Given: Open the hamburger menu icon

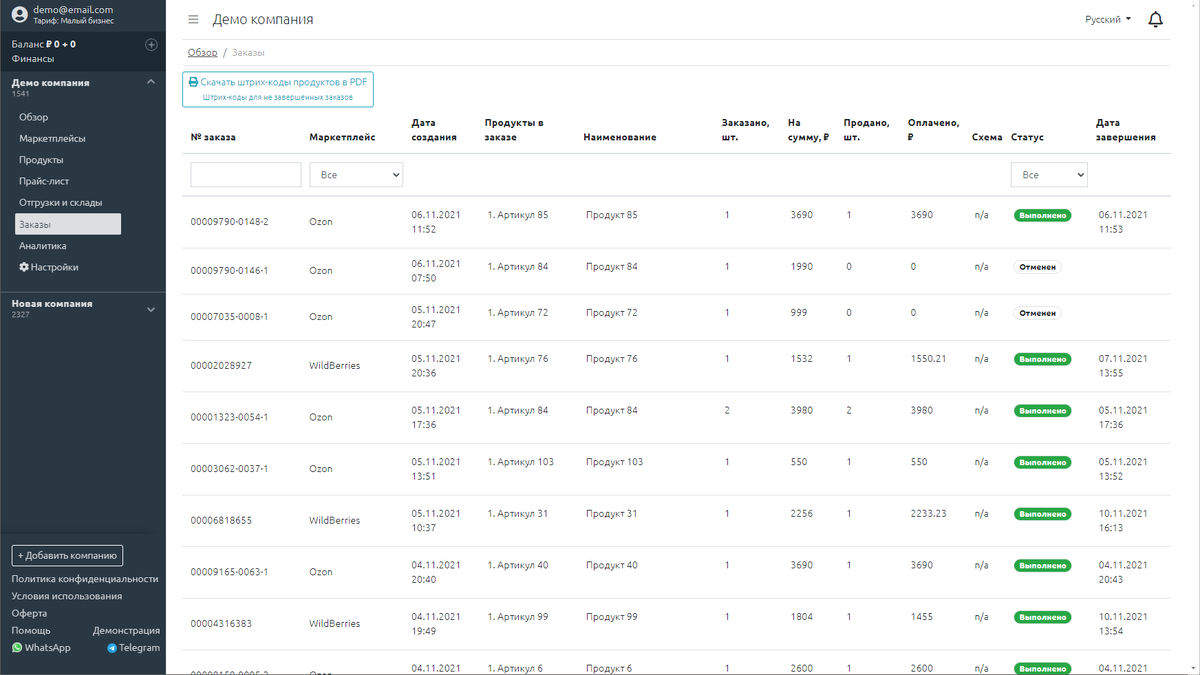Looking at the screenshot, I should pos(193,19).
